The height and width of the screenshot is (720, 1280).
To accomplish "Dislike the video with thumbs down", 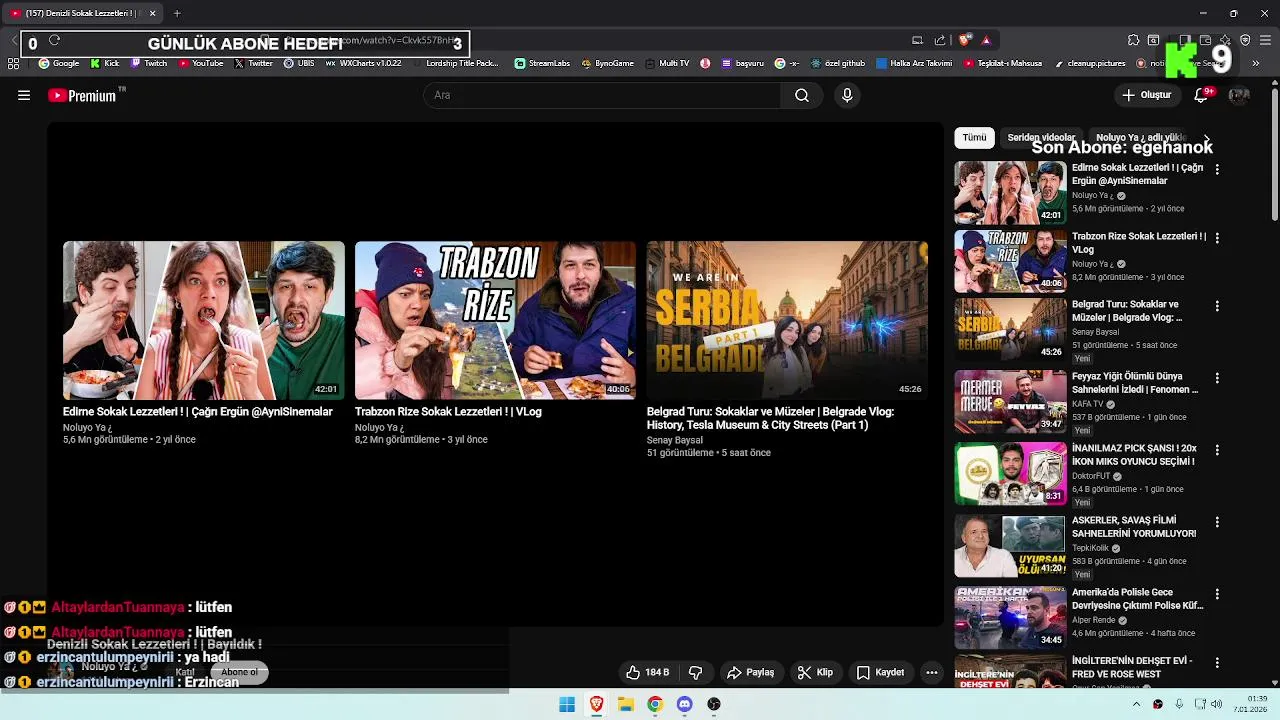I will coord(696,672).
